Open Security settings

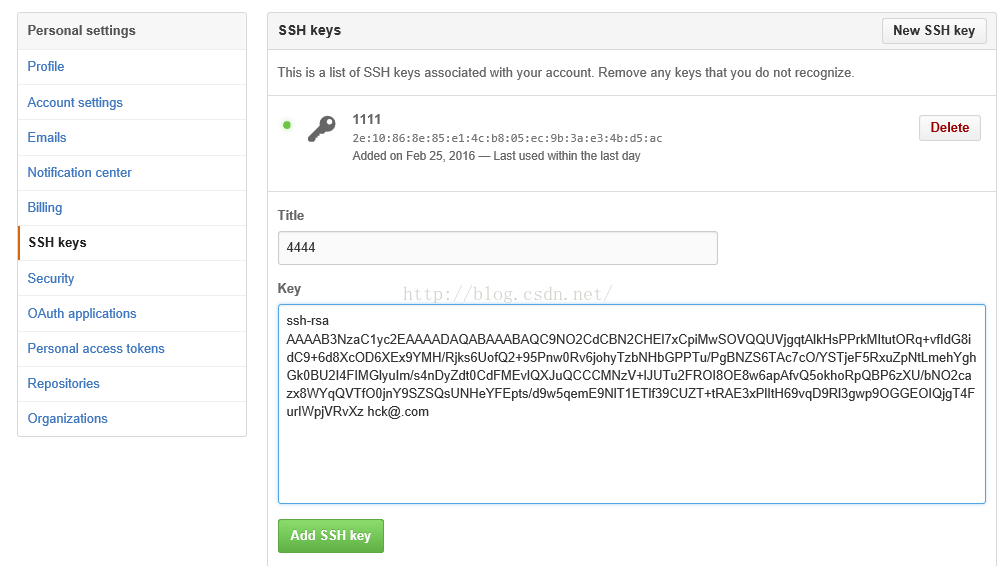coord(51,278)
